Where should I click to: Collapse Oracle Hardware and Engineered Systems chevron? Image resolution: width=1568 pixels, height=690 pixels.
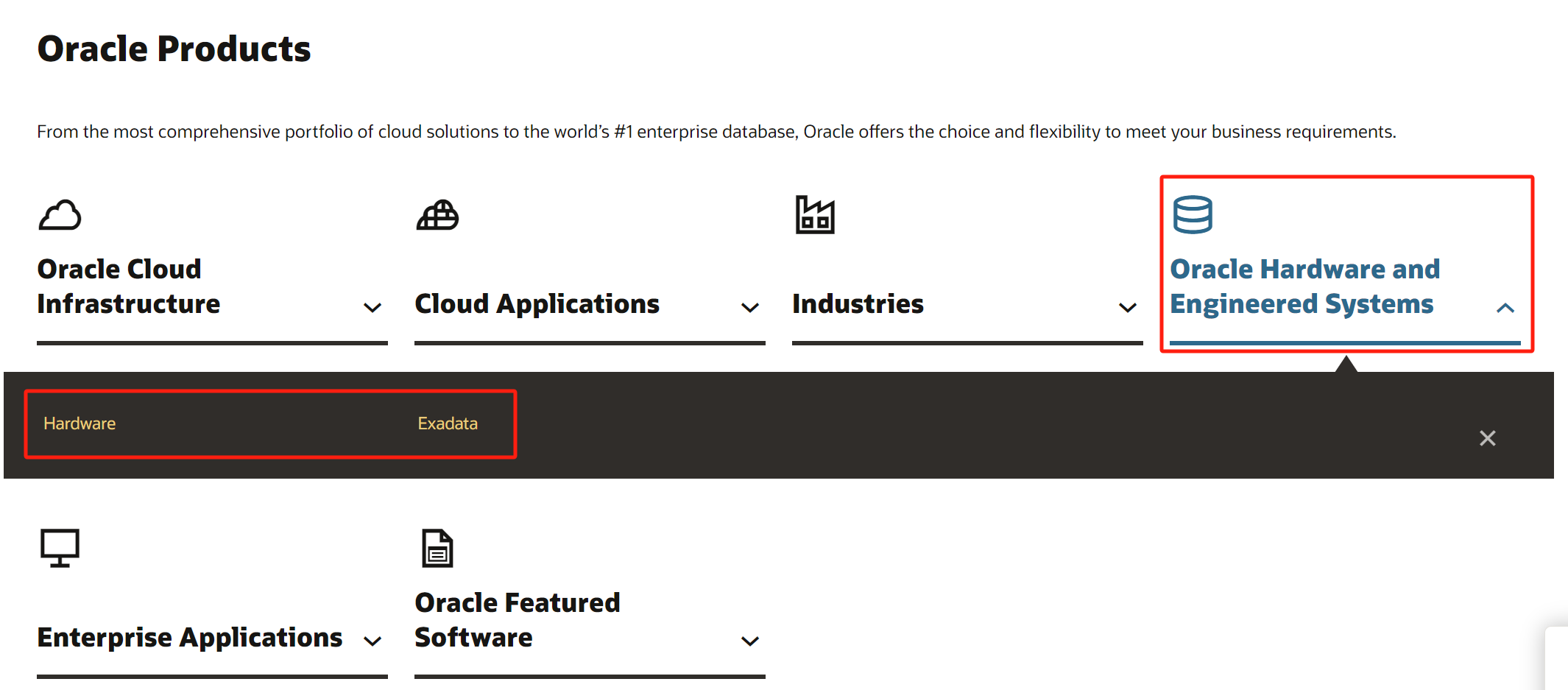point(1505,308)
